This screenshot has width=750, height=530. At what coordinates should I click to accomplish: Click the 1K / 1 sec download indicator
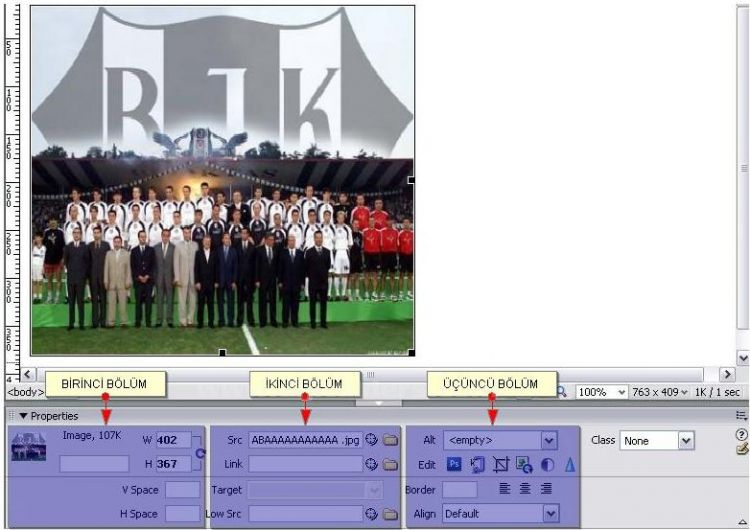tap(717, 392)
